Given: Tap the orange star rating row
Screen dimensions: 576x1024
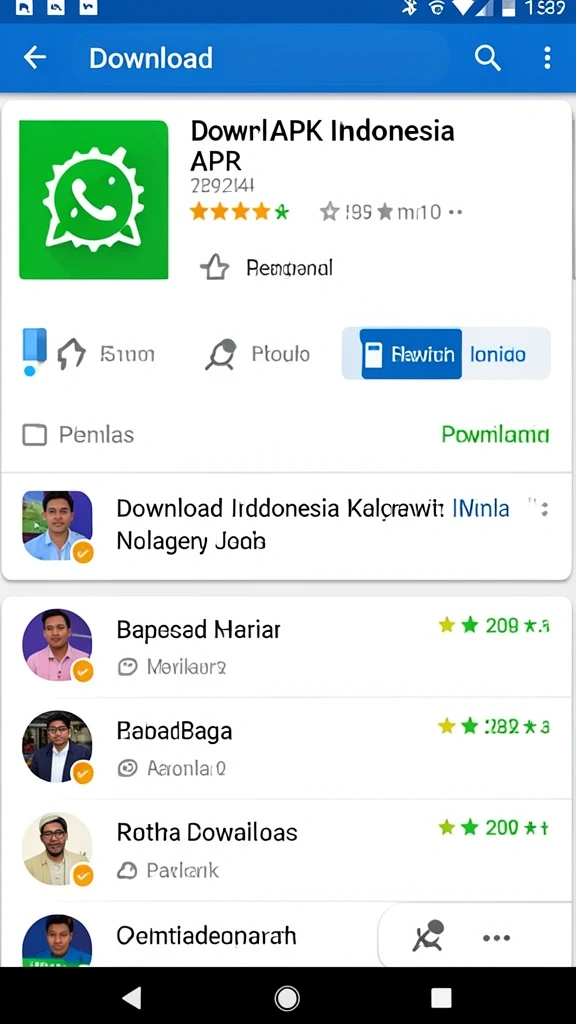Looking at the screenshot, I should (239, 212).
